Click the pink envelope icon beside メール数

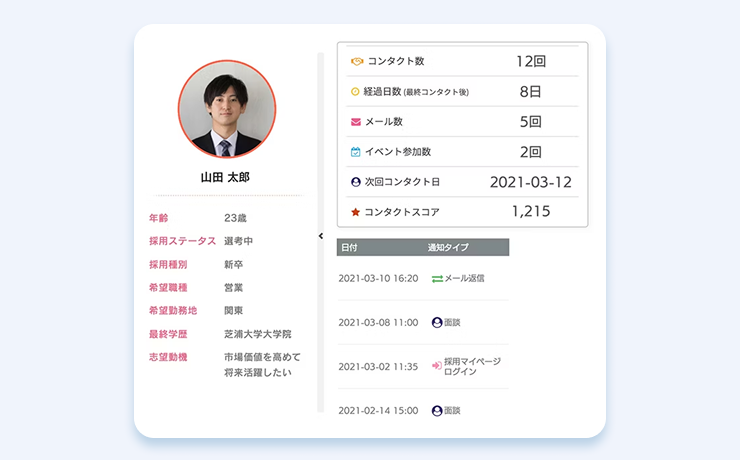(356, 122)
